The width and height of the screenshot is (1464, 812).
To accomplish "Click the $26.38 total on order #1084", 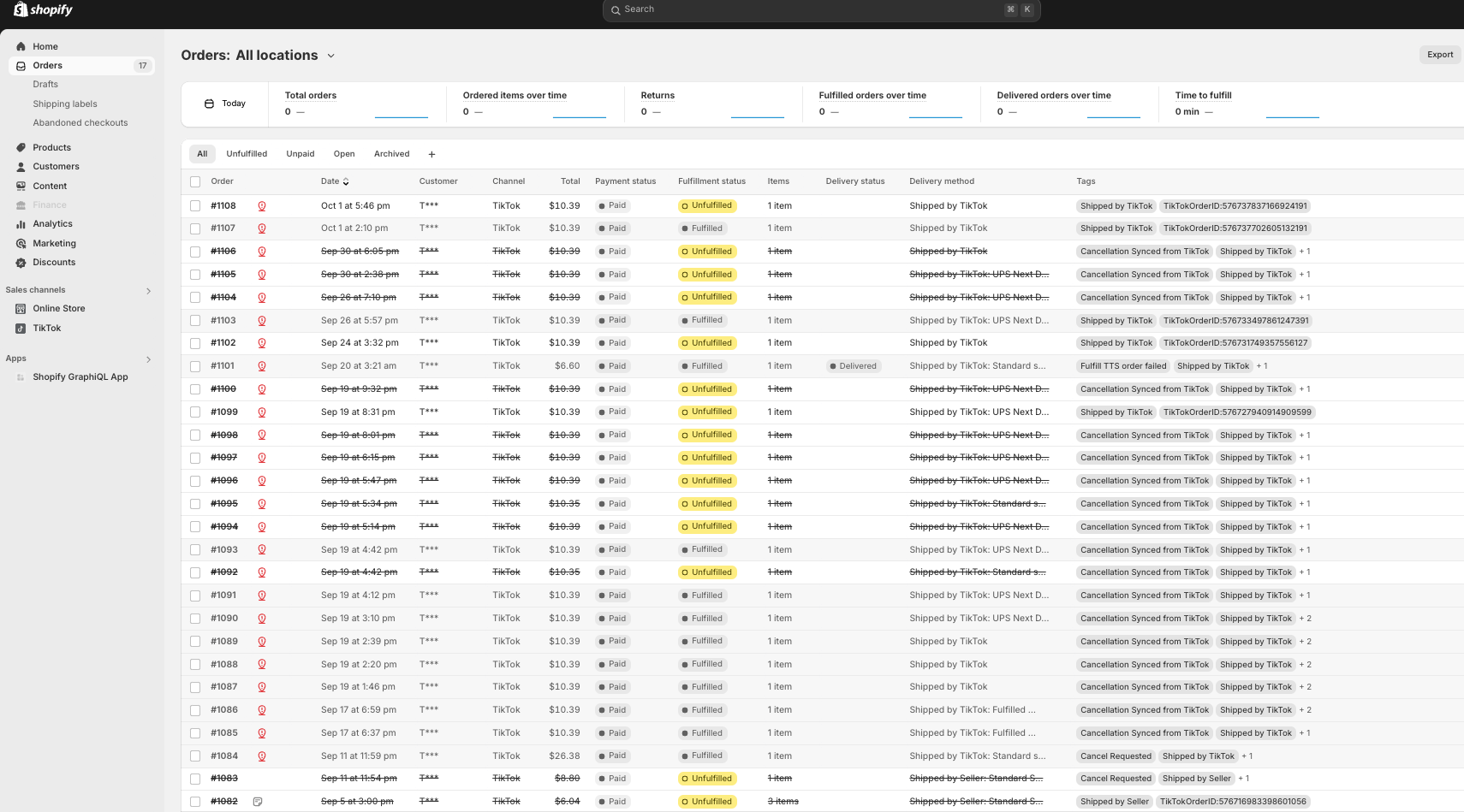I will pyautogui.click(x=564, y=756).
